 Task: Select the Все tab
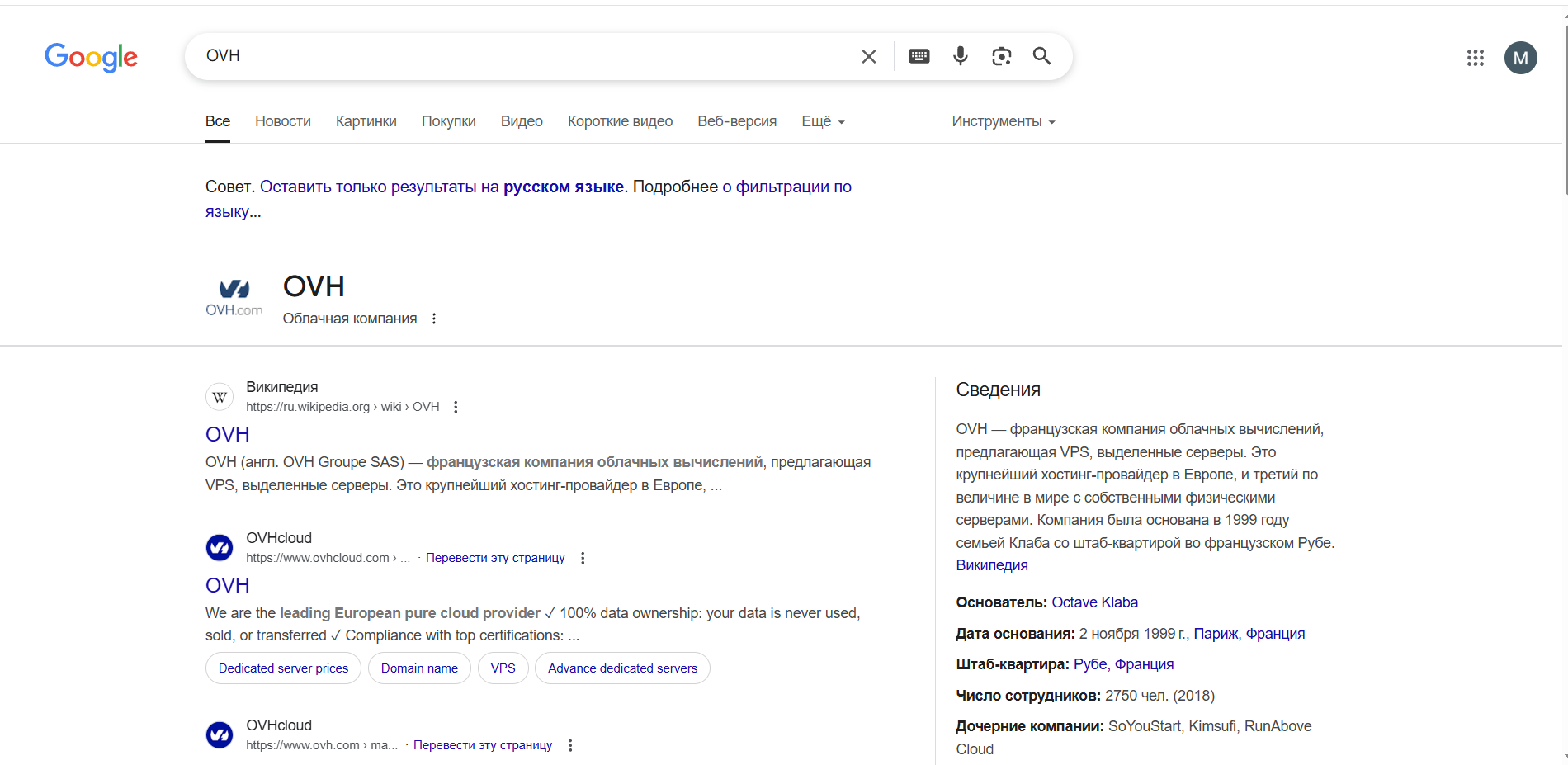218,121
